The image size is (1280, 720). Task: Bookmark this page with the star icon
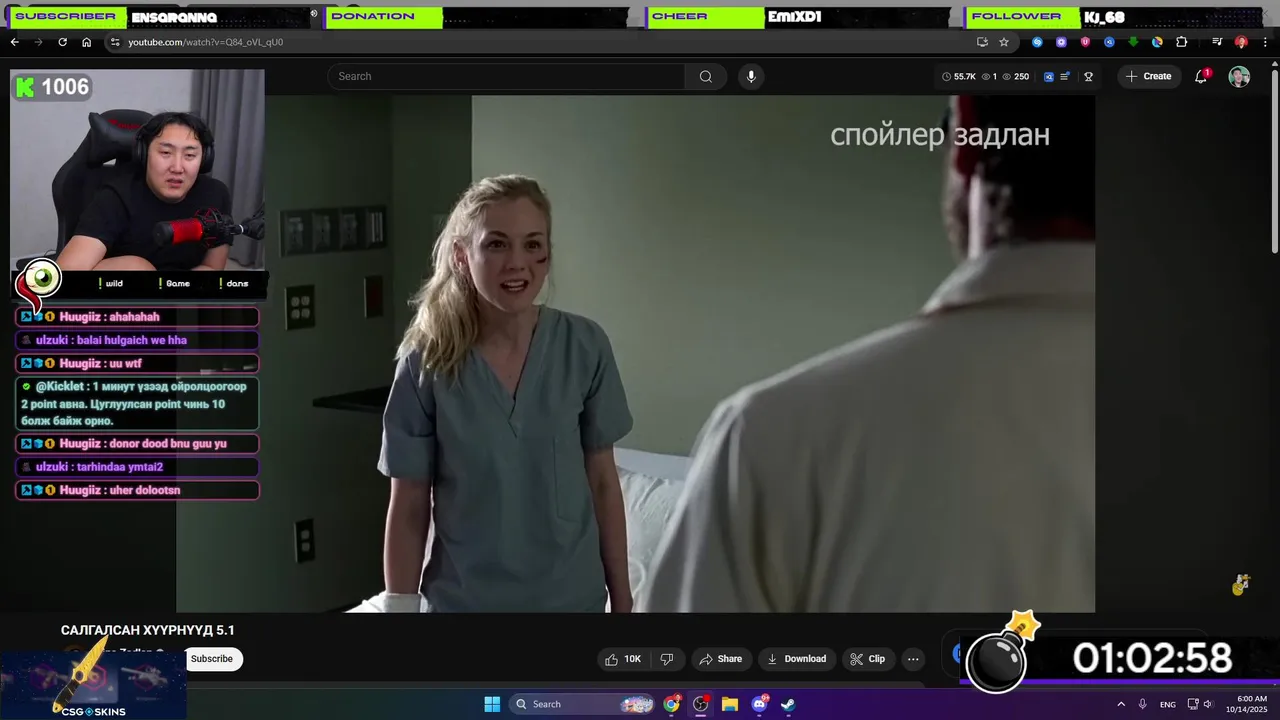[1004, 42]
